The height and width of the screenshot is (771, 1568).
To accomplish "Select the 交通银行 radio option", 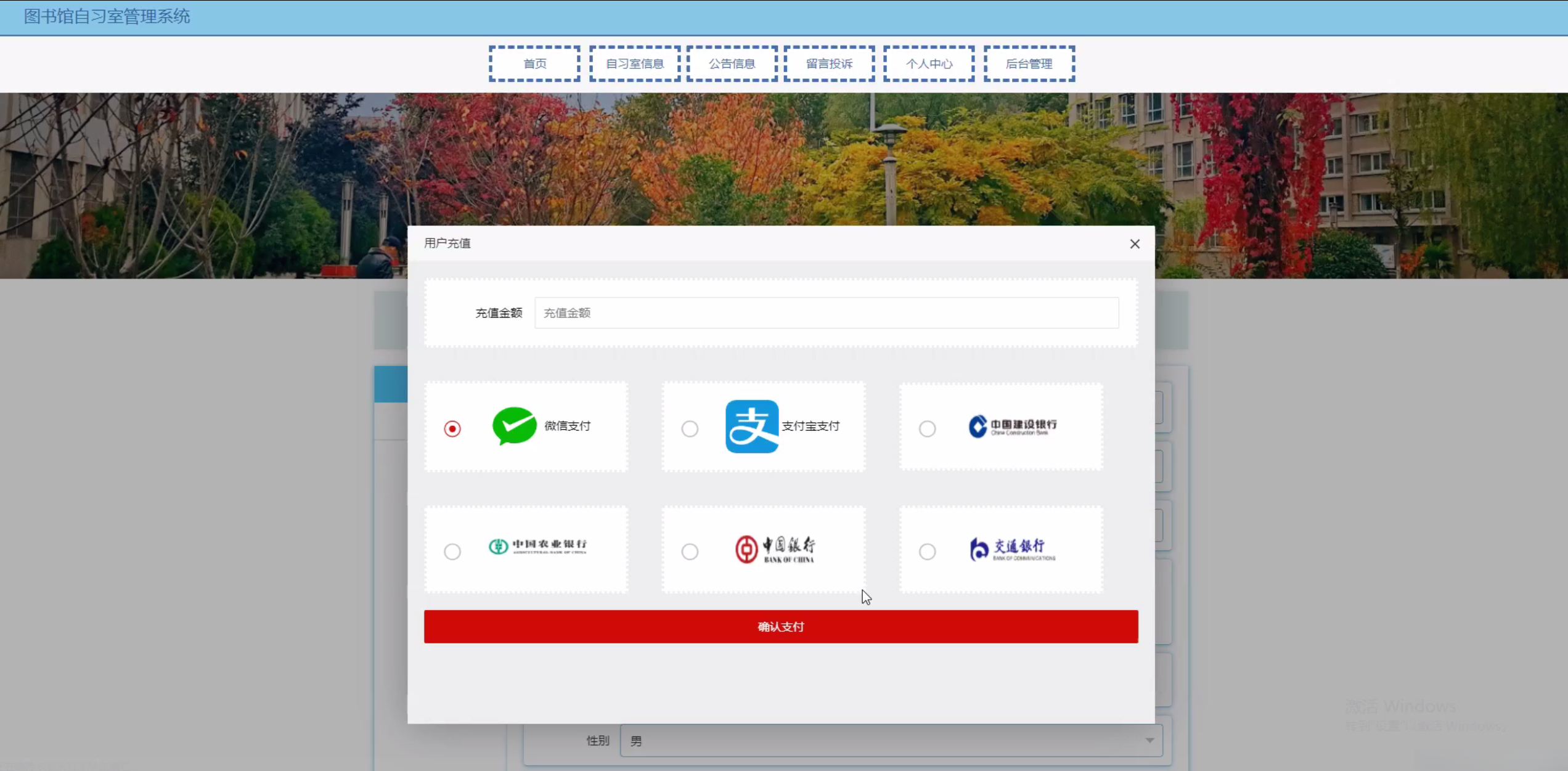I will coord(927,552).
